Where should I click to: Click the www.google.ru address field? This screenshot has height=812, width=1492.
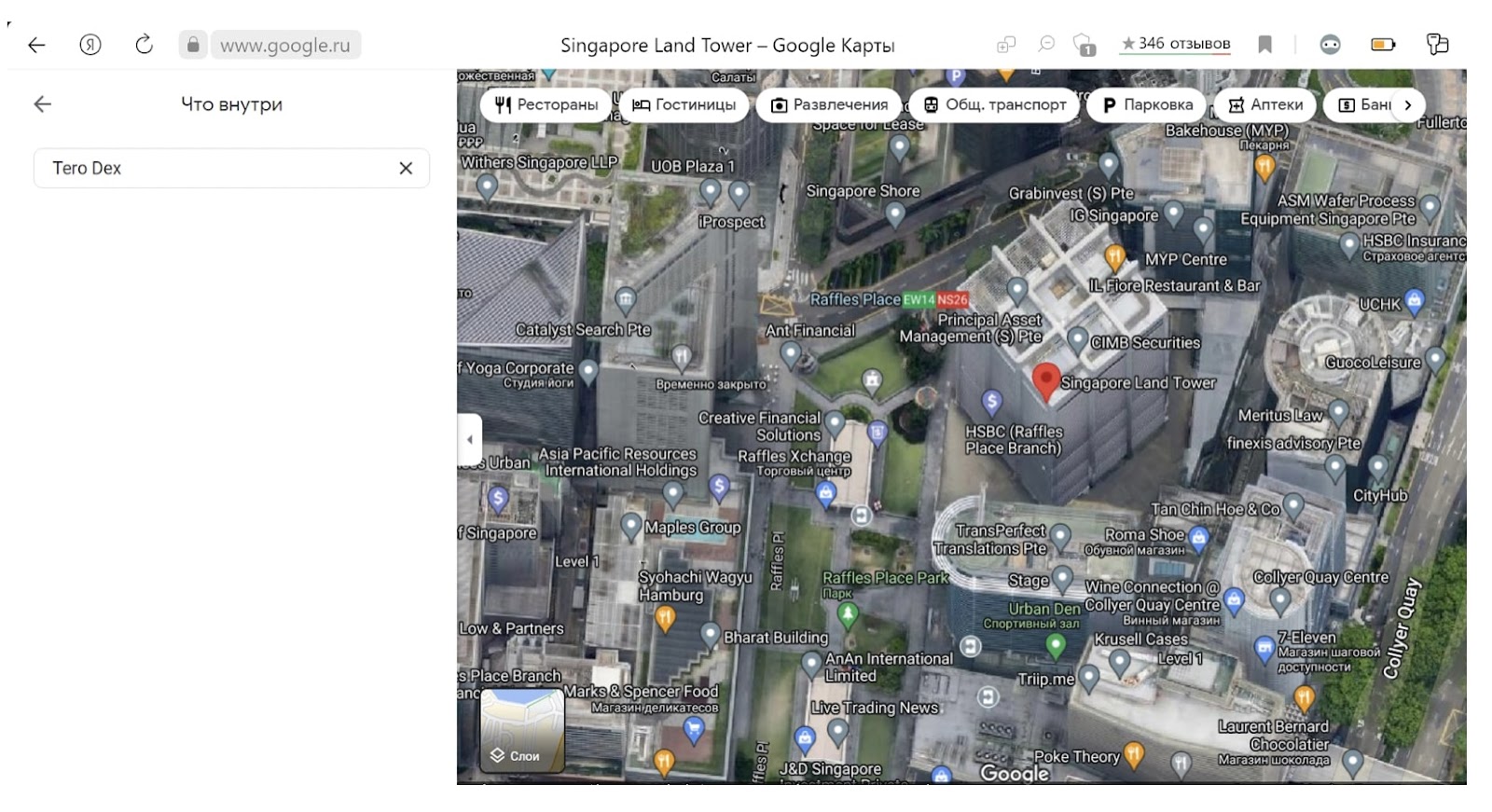tap(285, 45)
